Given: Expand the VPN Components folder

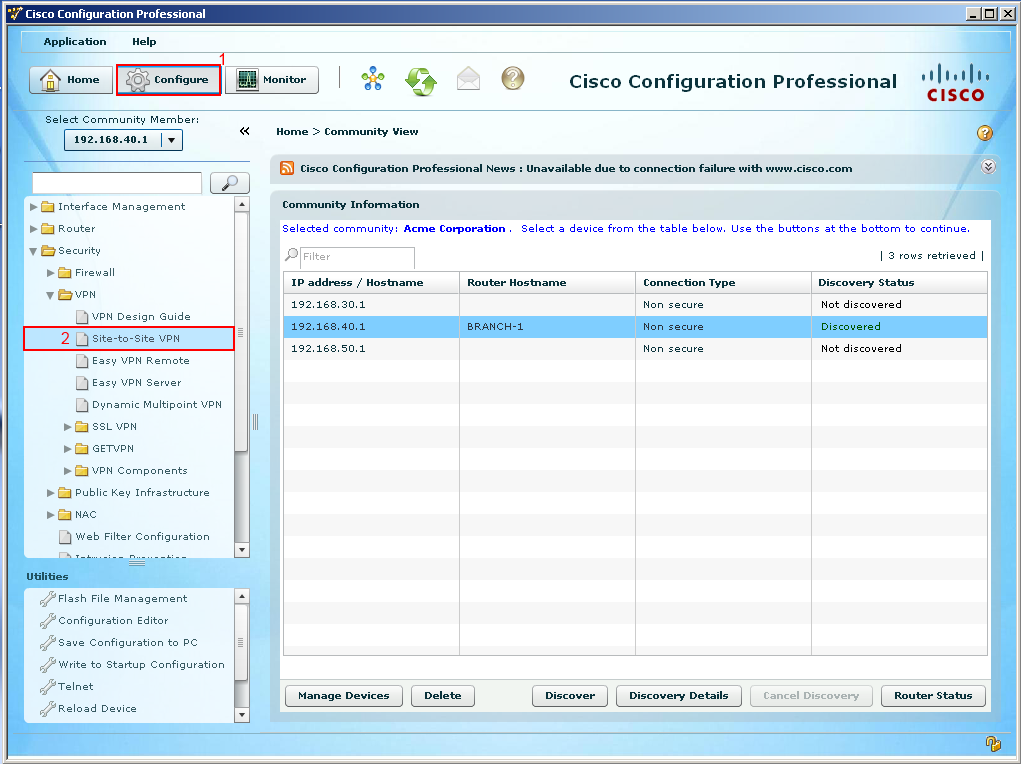Looking at the screenshot, I should pos(68,471).
